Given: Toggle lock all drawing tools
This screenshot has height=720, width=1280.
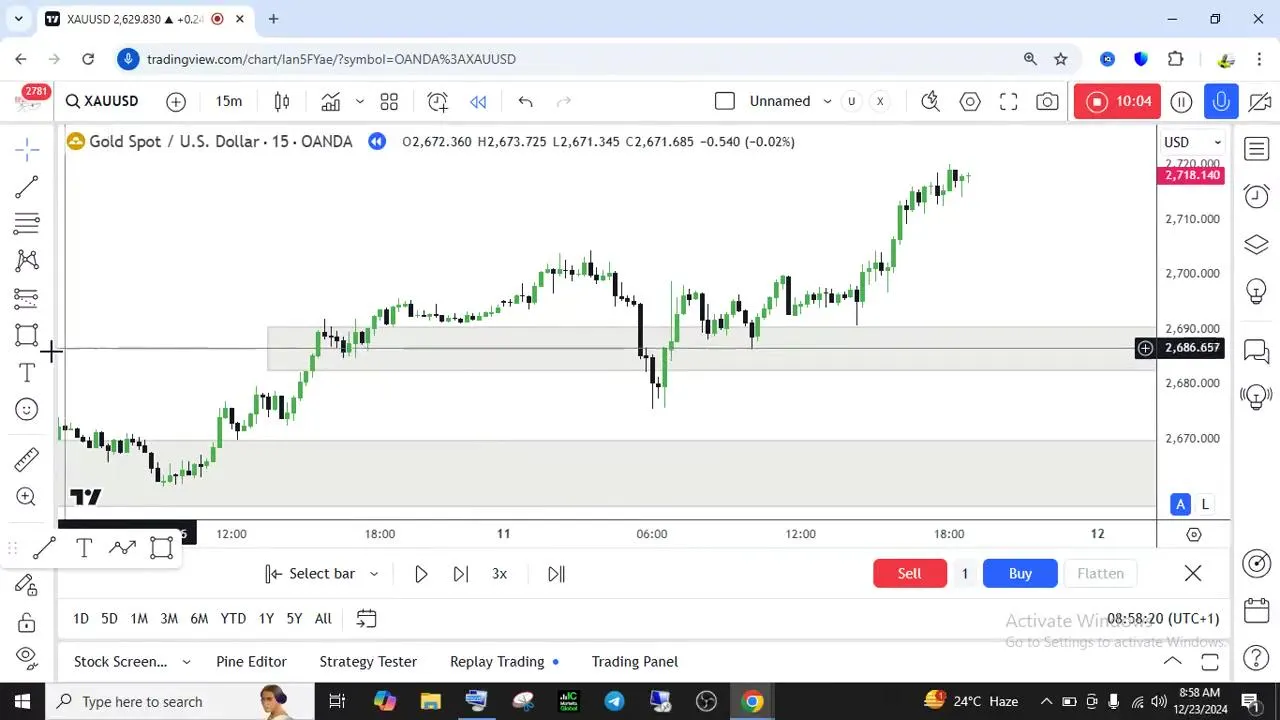Looking at the screenshot, I should click(x=27, y=622).
